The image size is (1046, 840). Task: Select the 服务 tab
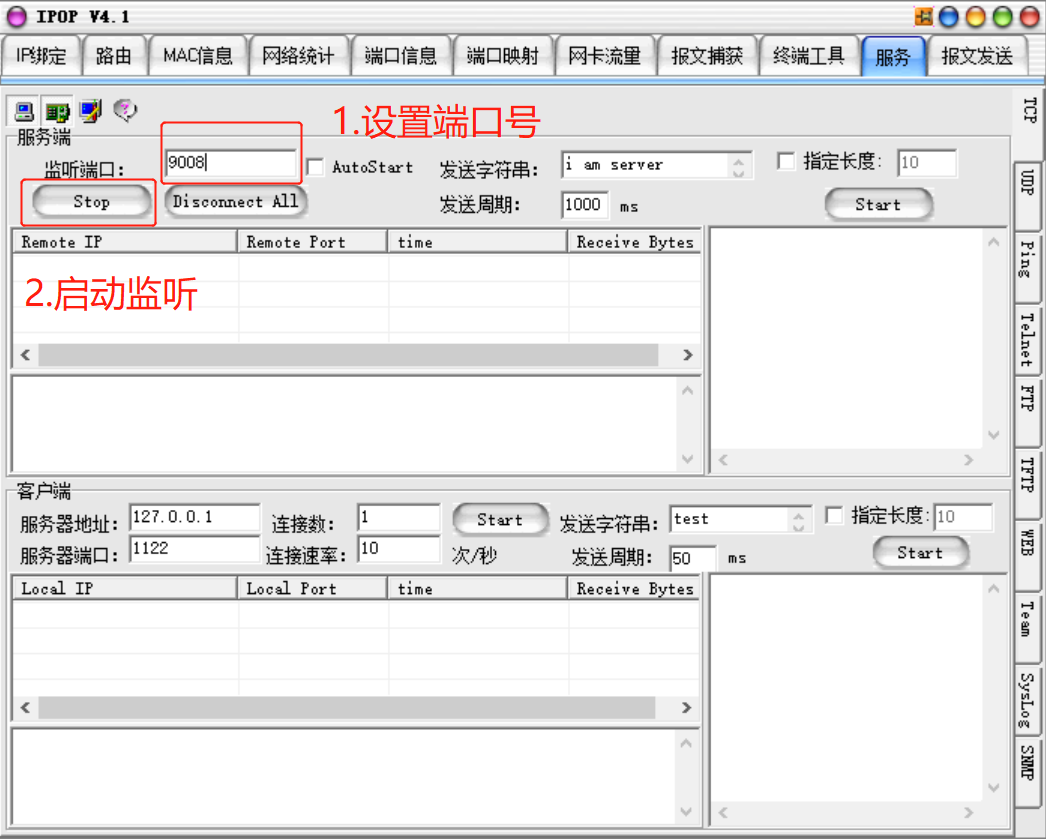click(893, 57)
